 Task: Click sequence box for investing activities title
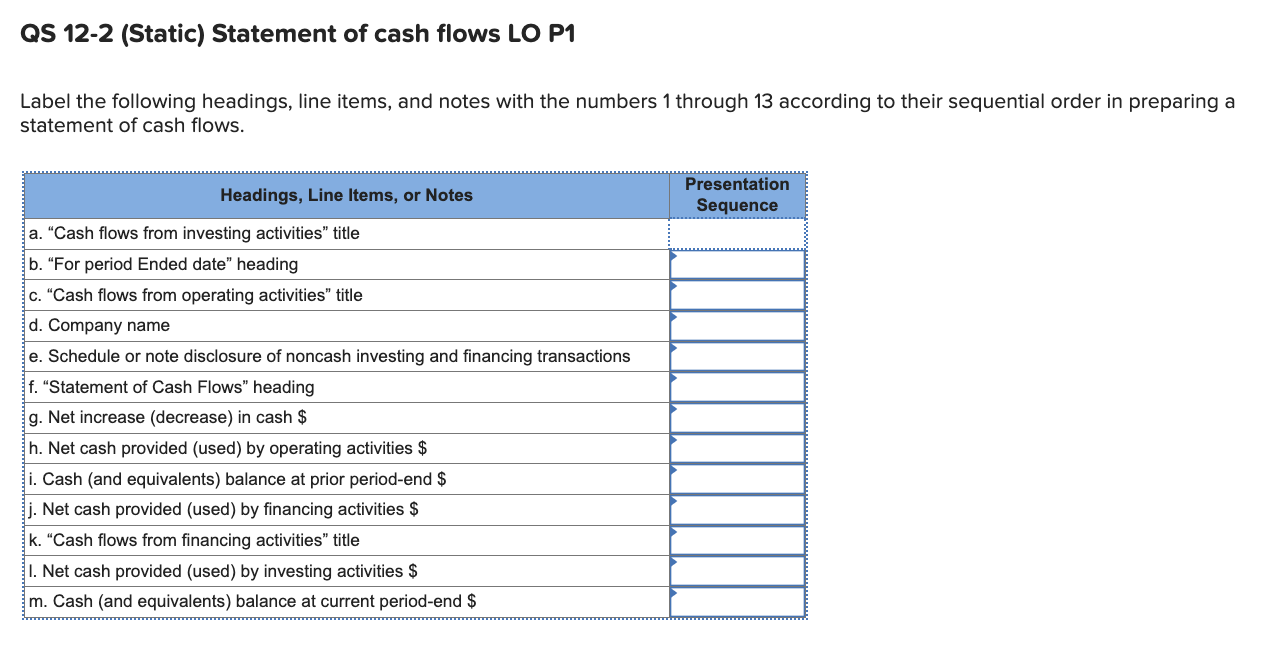[737, 233]
